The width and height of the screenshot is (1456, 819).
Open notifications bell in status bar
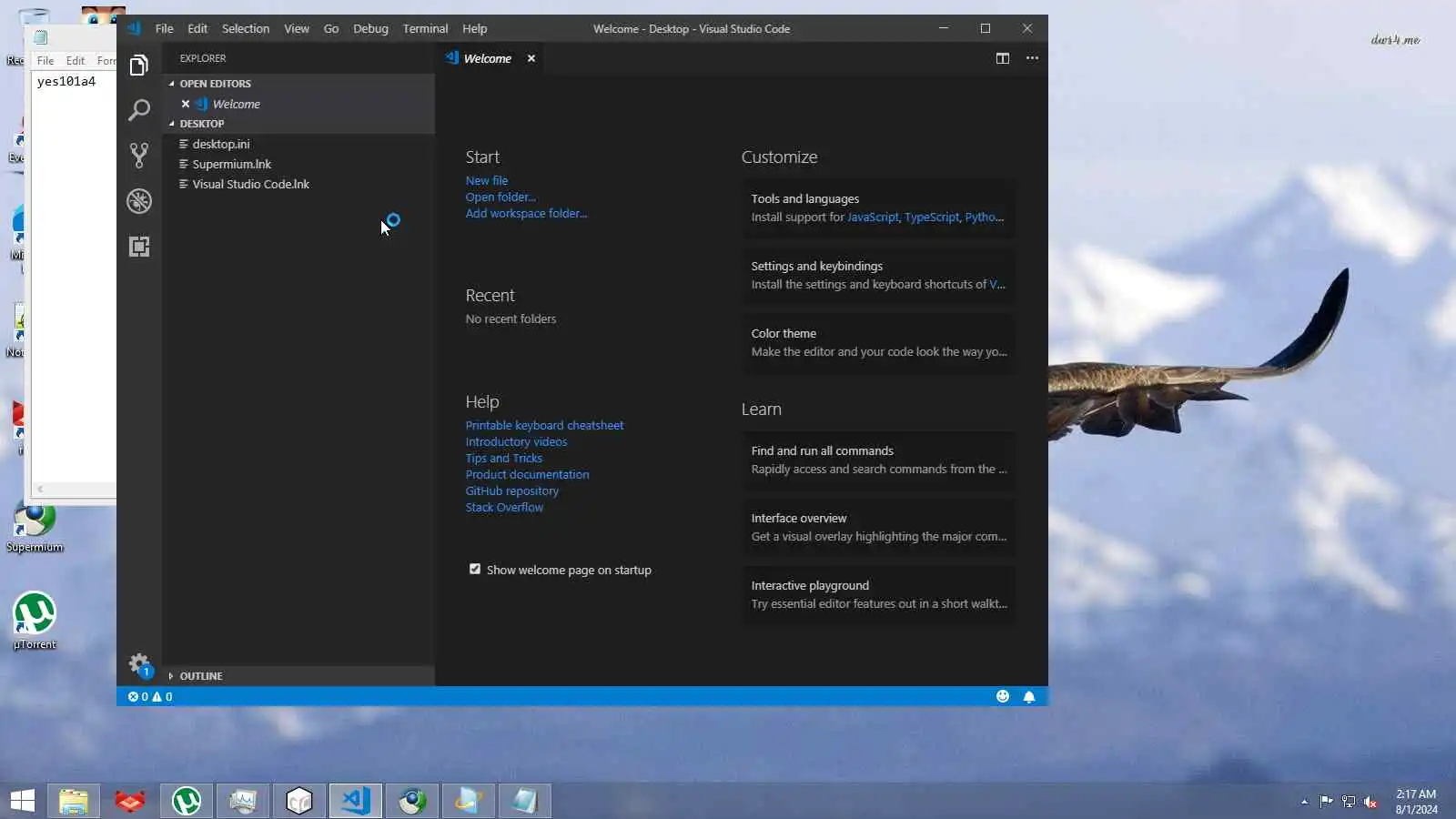tap(1029, 696)
